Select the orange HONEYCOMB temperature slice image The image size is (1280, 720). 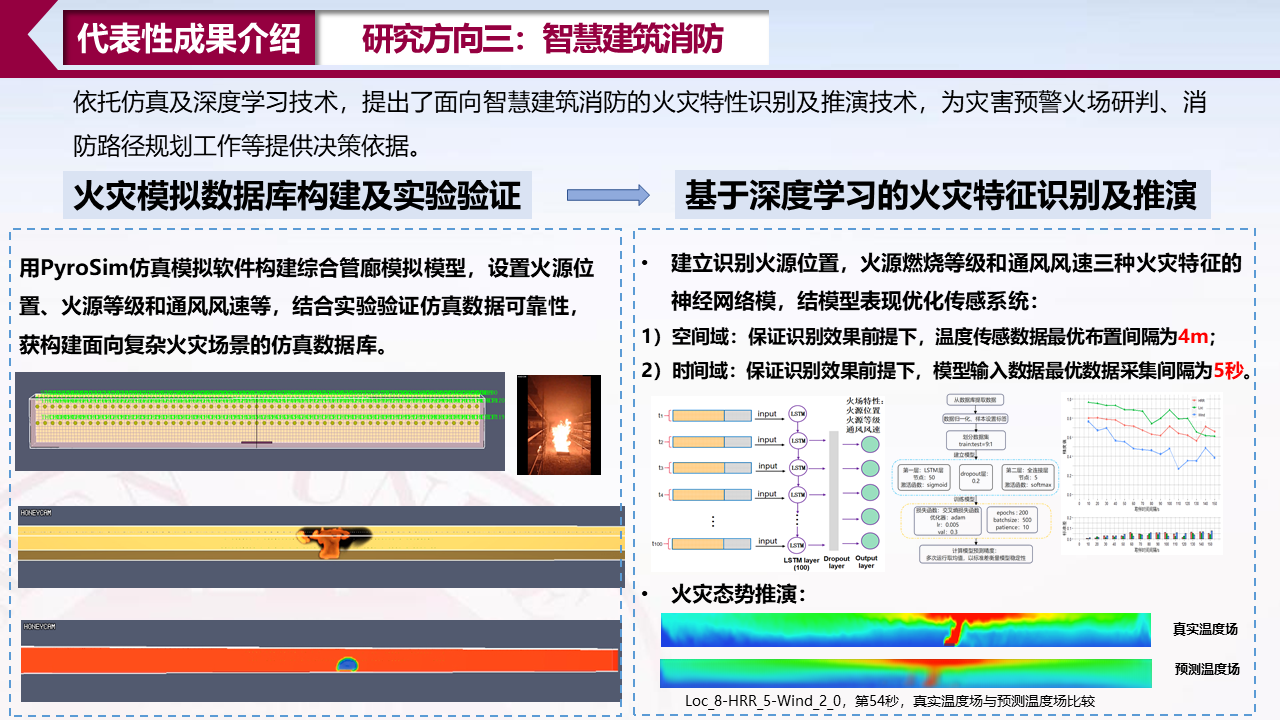[x=320, y=660]
